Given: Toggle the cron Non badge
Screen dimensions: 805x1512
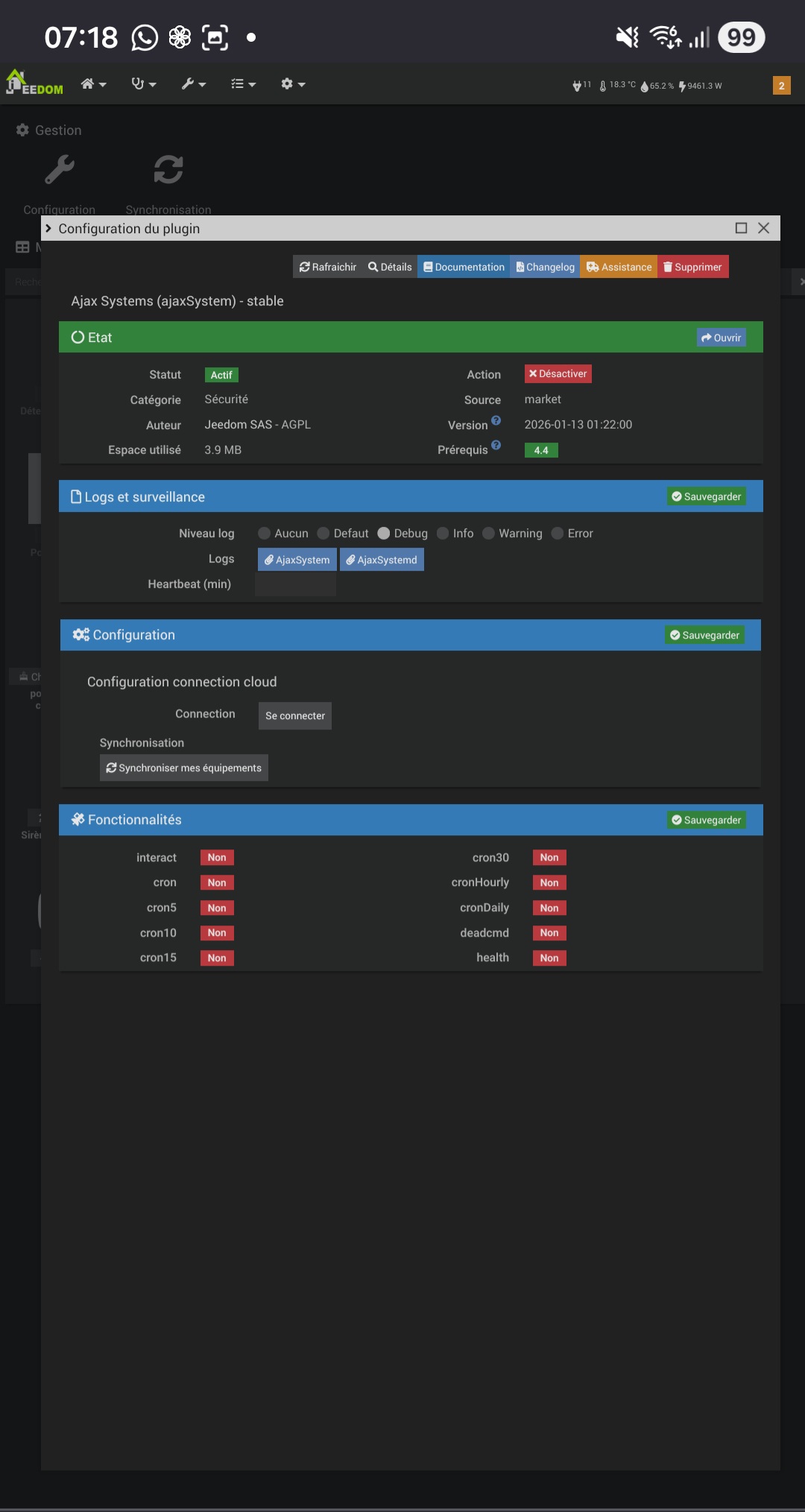Looking at the screenshot, I should [217, 883].
